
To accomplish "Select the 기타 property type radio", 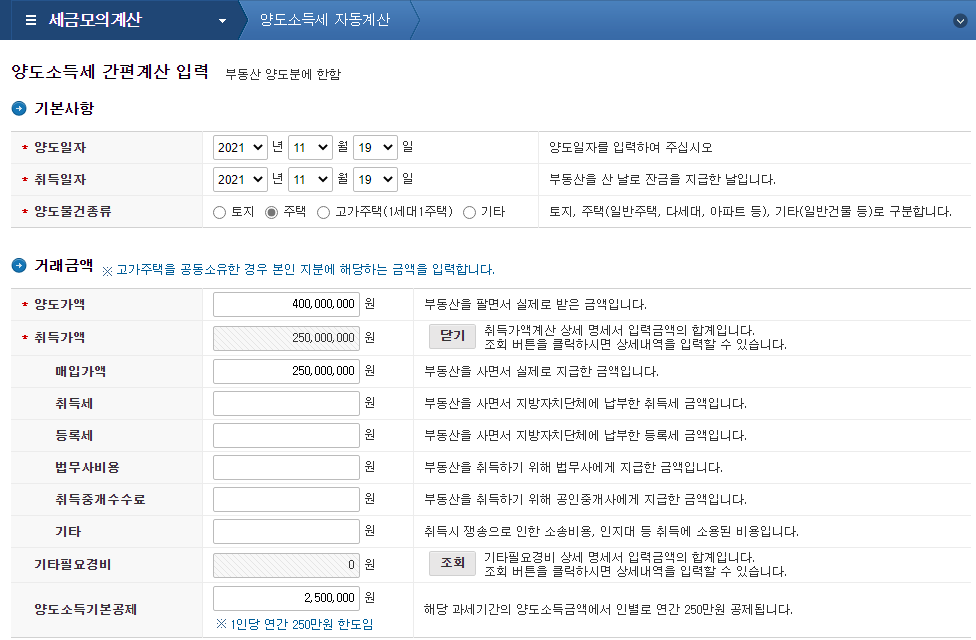I will click(x=469, y=212).
